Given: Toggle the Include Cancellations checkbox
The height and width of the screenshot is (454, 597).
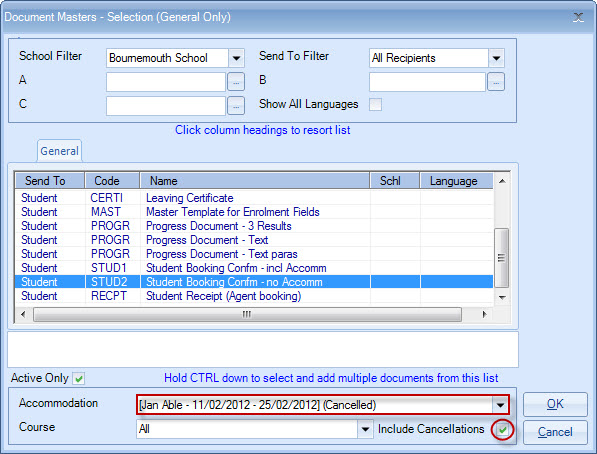Looking at the screenshot, I should point(503,430).
